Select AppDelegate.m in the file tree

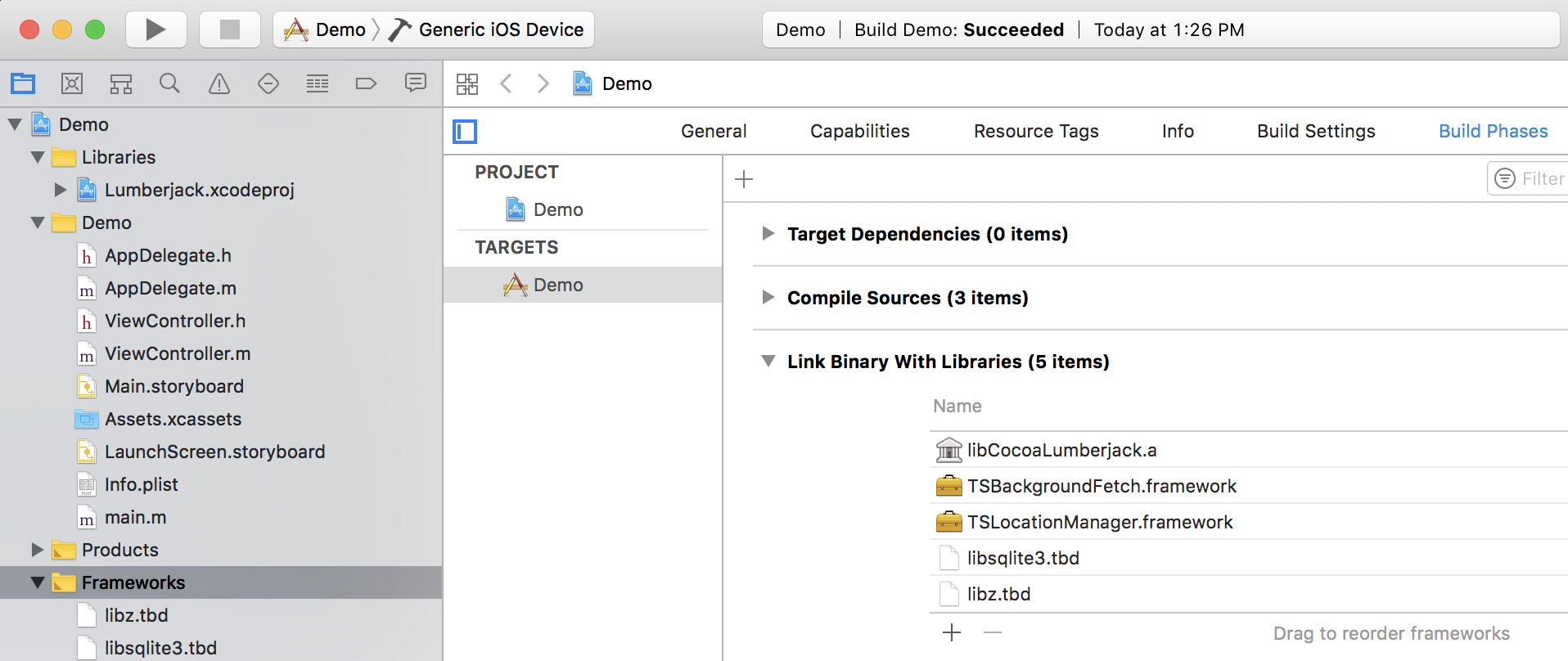pos(170,288)
